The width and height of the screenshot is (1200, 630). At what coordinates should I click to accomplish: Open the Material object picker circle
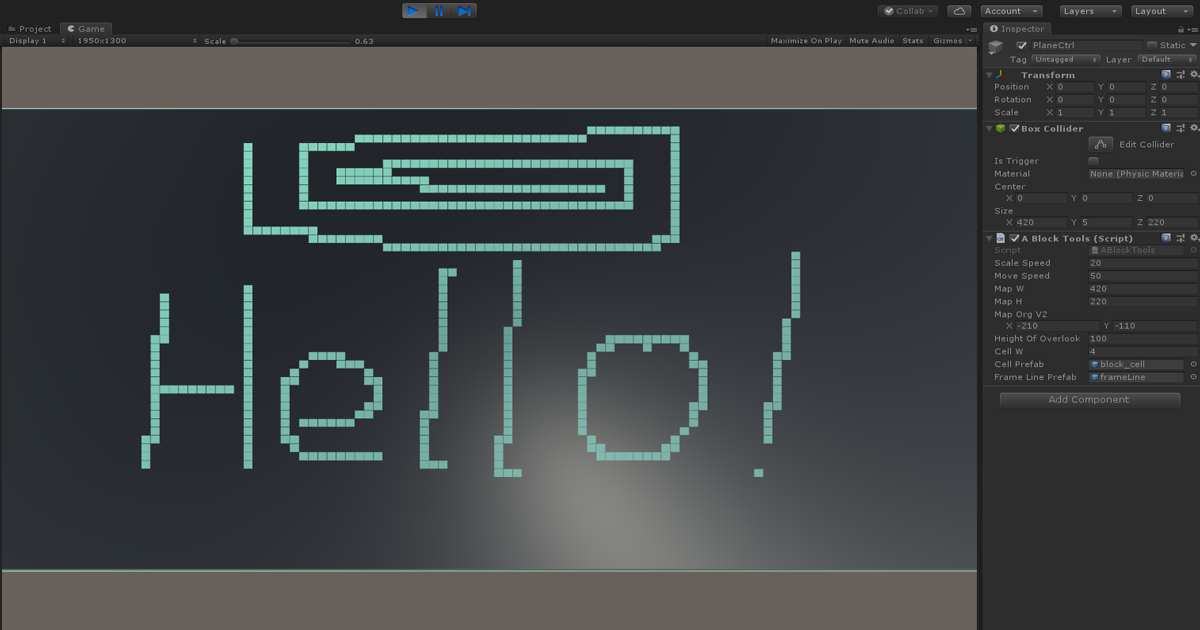[1193, 174]
